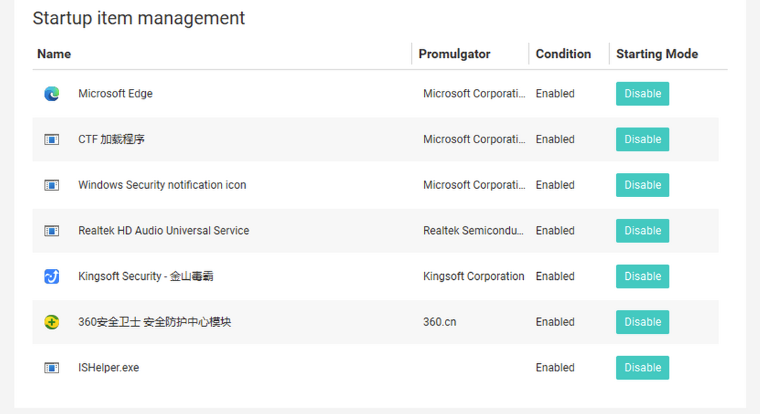The image size is (760, 414).
Task: Click the Startup item management heading
Action: pos(139,18)
